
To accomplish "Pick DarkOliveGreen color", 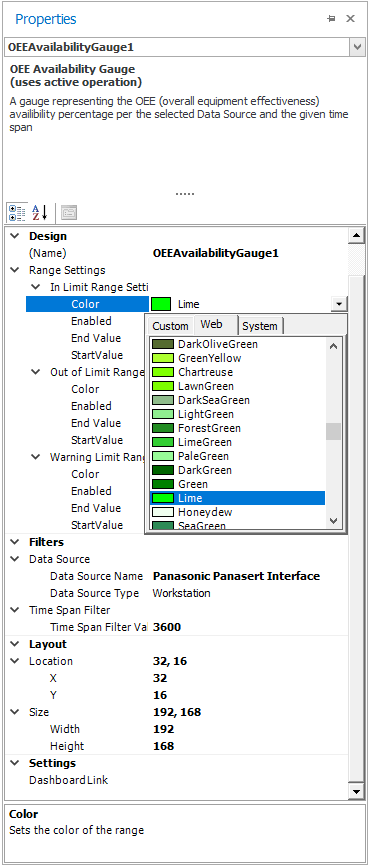I will click(x=238, y=344).
